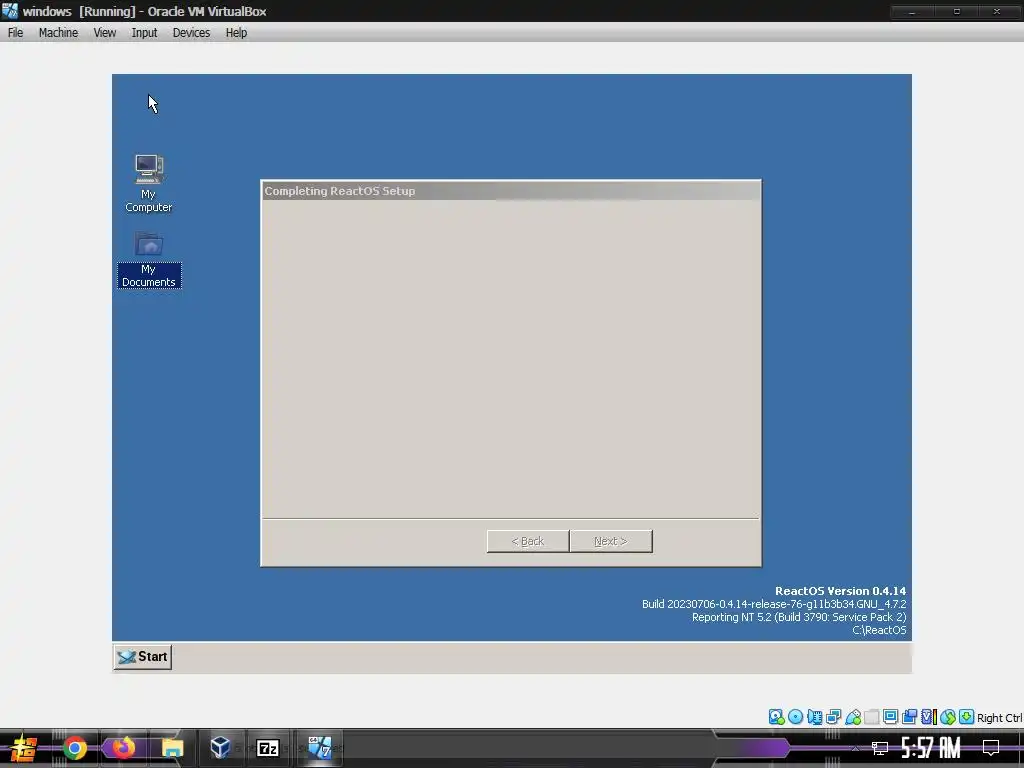Click the C:\ReactOS path text
The image size is (1024, 768).
tap(879, 630)
